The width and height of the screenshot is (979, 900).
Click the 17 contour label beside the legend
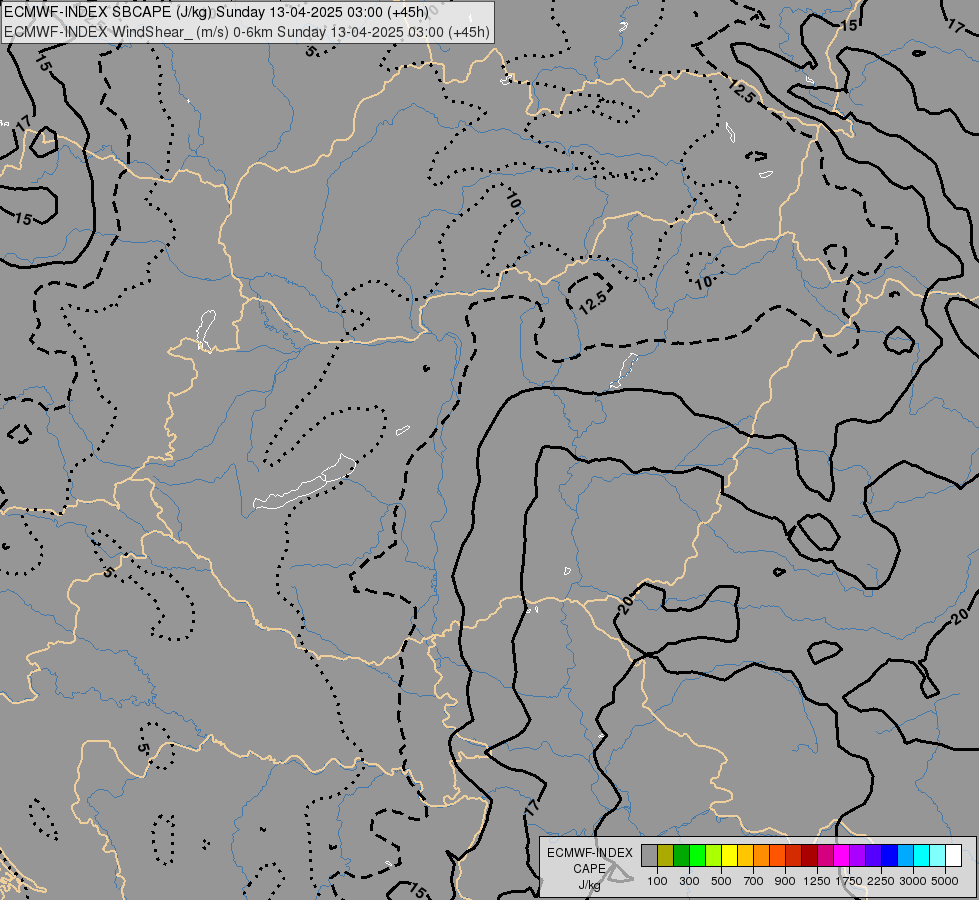pyautogui.click(x=532, y=806)
